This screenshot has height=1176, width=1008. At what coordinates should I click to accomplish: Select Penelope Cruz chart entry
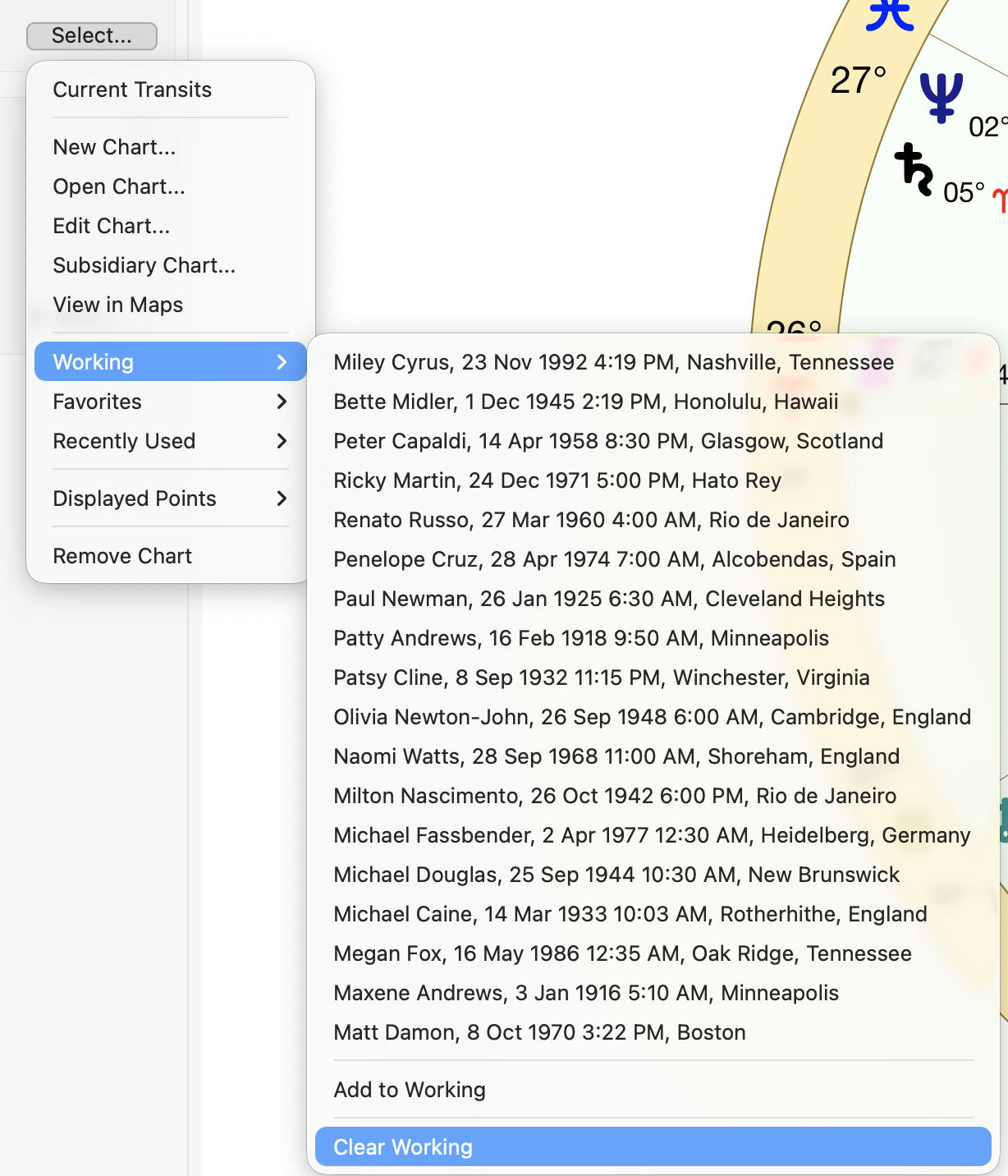(x=653, y=559)
